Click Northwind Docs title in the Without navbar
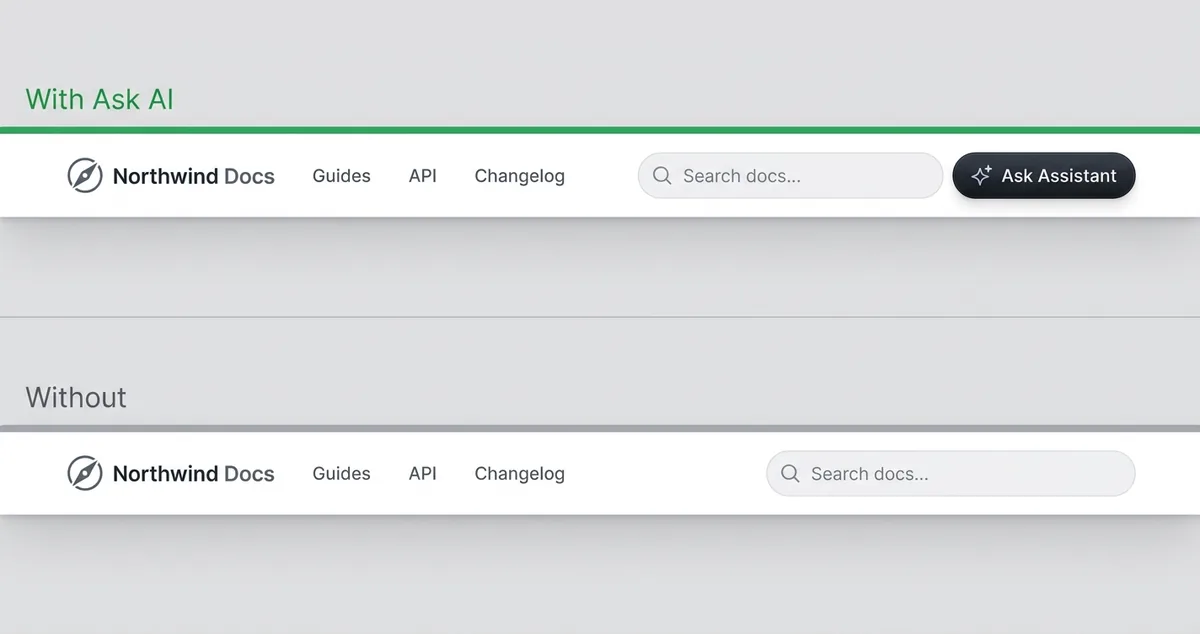 (194, 474)
